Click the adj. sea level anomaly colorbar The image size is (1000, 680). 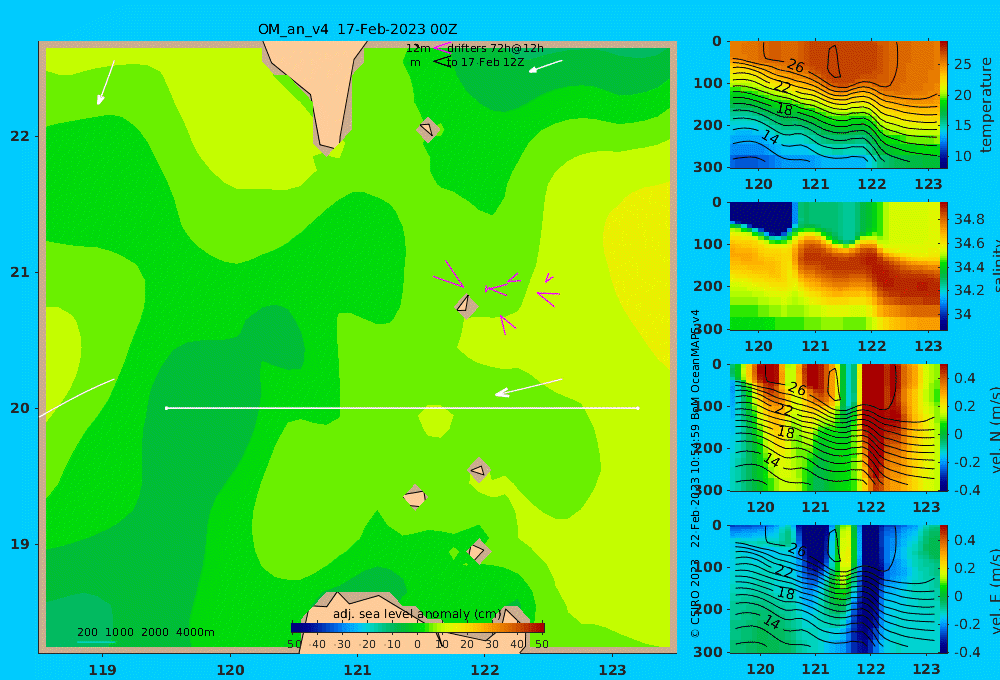[x=418, y=628]
